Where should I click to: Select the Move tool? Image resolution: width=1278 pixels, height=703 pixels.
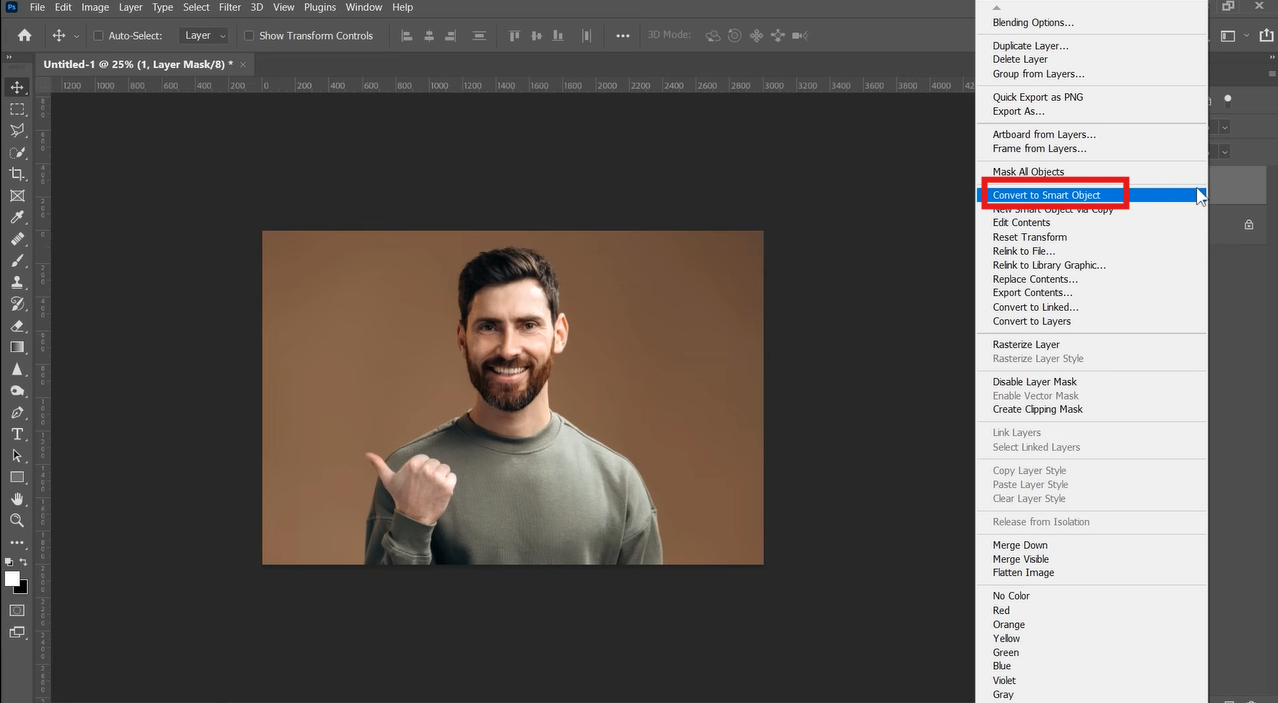coord(16,87)
